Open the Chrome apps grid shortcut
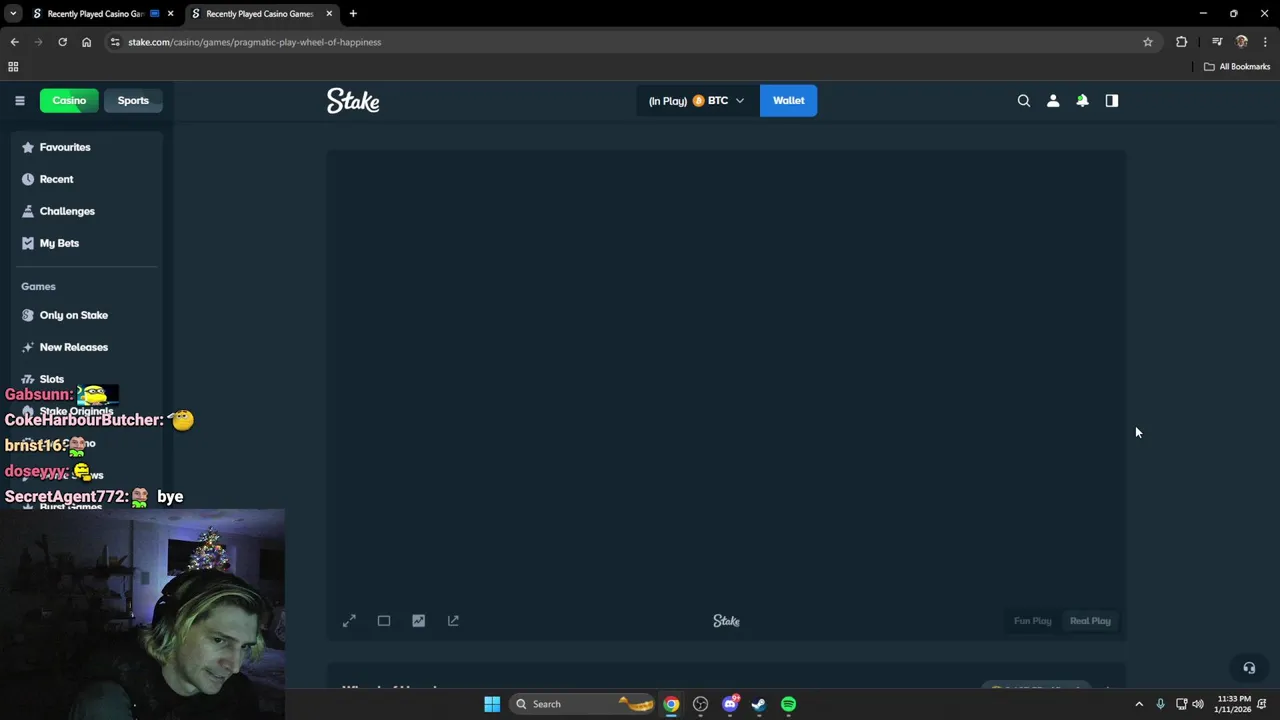The image size is (1280, 720). pyautogui.click(x=13, y=67)
